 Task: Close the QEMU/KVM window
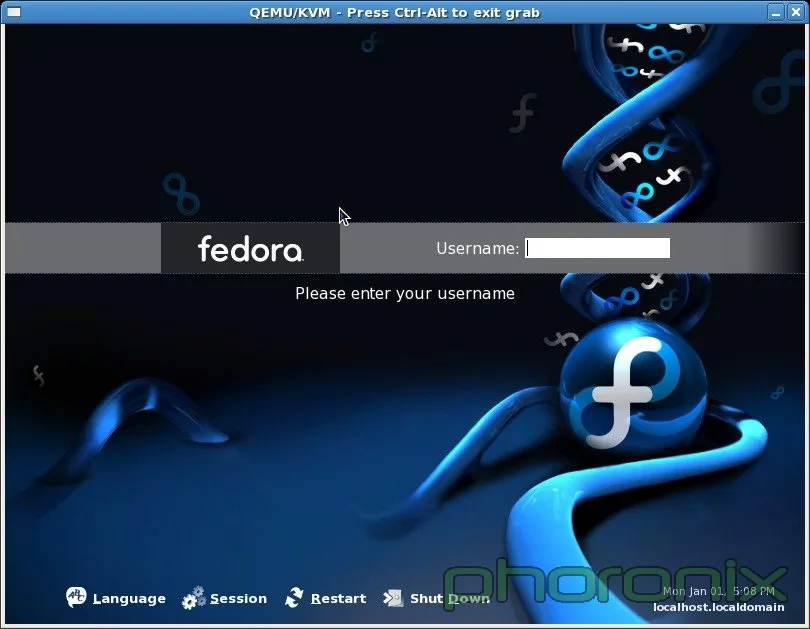pos(796,12)
